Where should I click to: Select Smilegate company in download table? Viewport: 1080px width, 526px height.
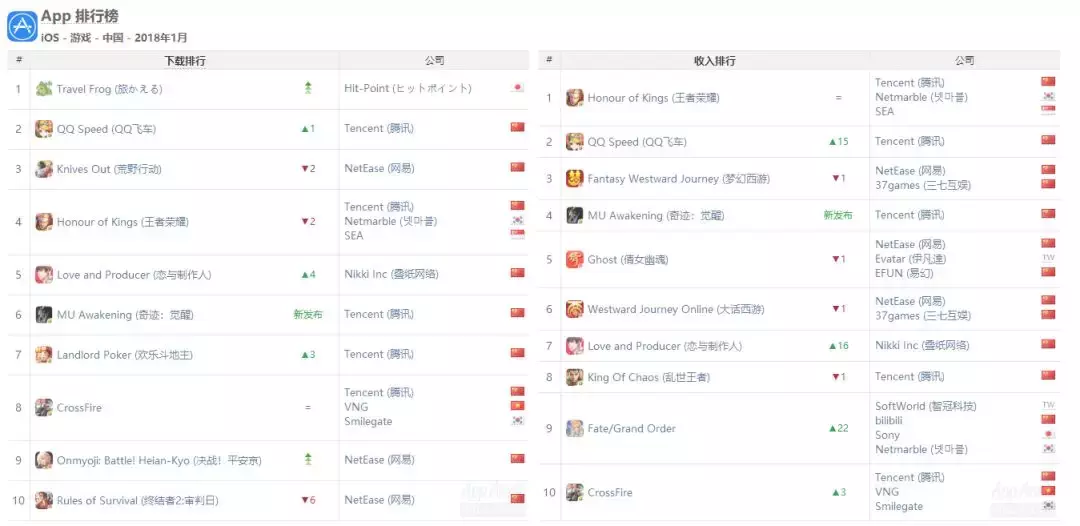coord(368,421)
